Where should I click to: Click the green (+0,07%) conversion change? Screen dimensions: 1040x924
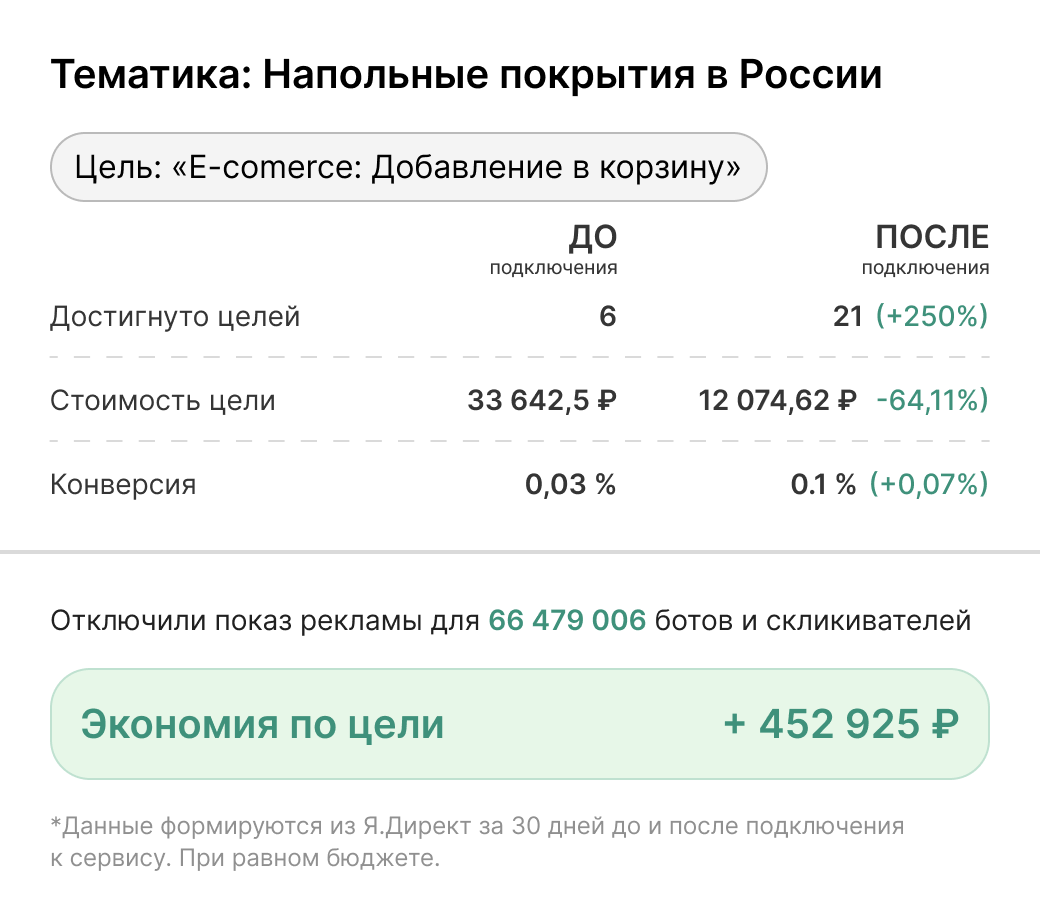tap(928, 485)
